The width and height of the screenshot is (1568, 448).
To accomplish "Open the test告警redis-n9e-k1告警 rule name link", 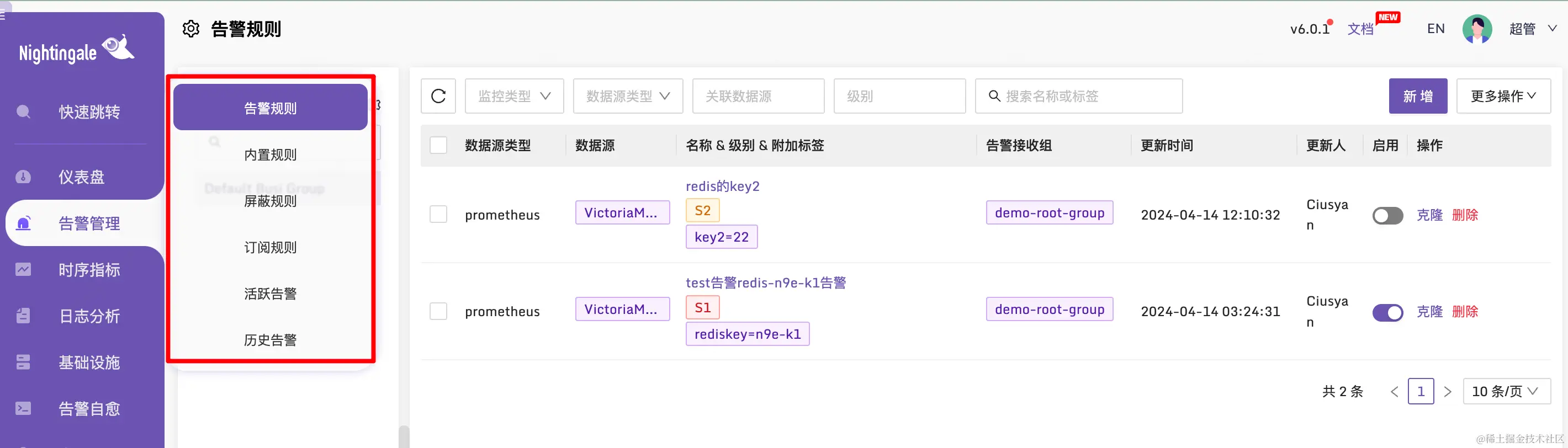I will [x=766, y=282].
